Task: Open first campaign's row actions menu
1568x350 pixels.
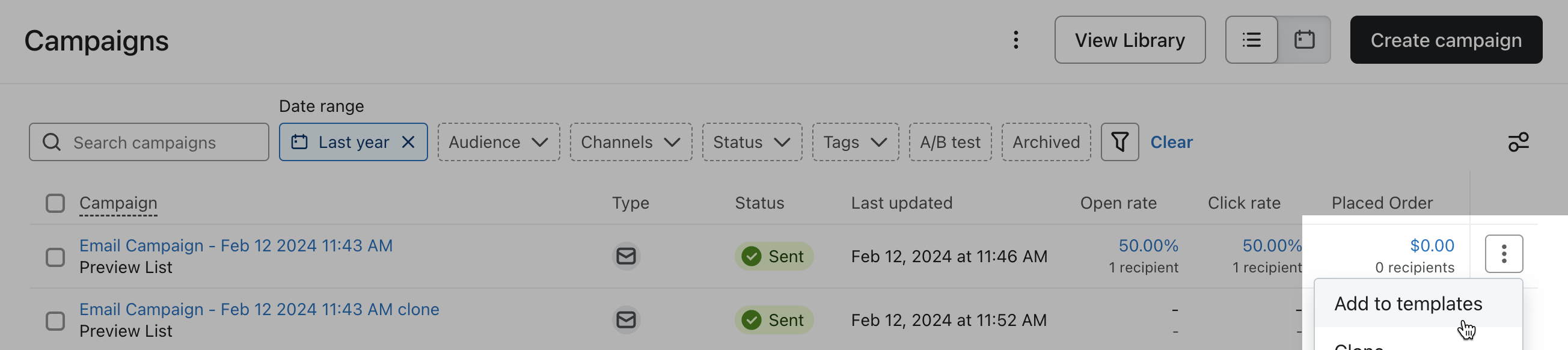Action: pos(1504,254)
